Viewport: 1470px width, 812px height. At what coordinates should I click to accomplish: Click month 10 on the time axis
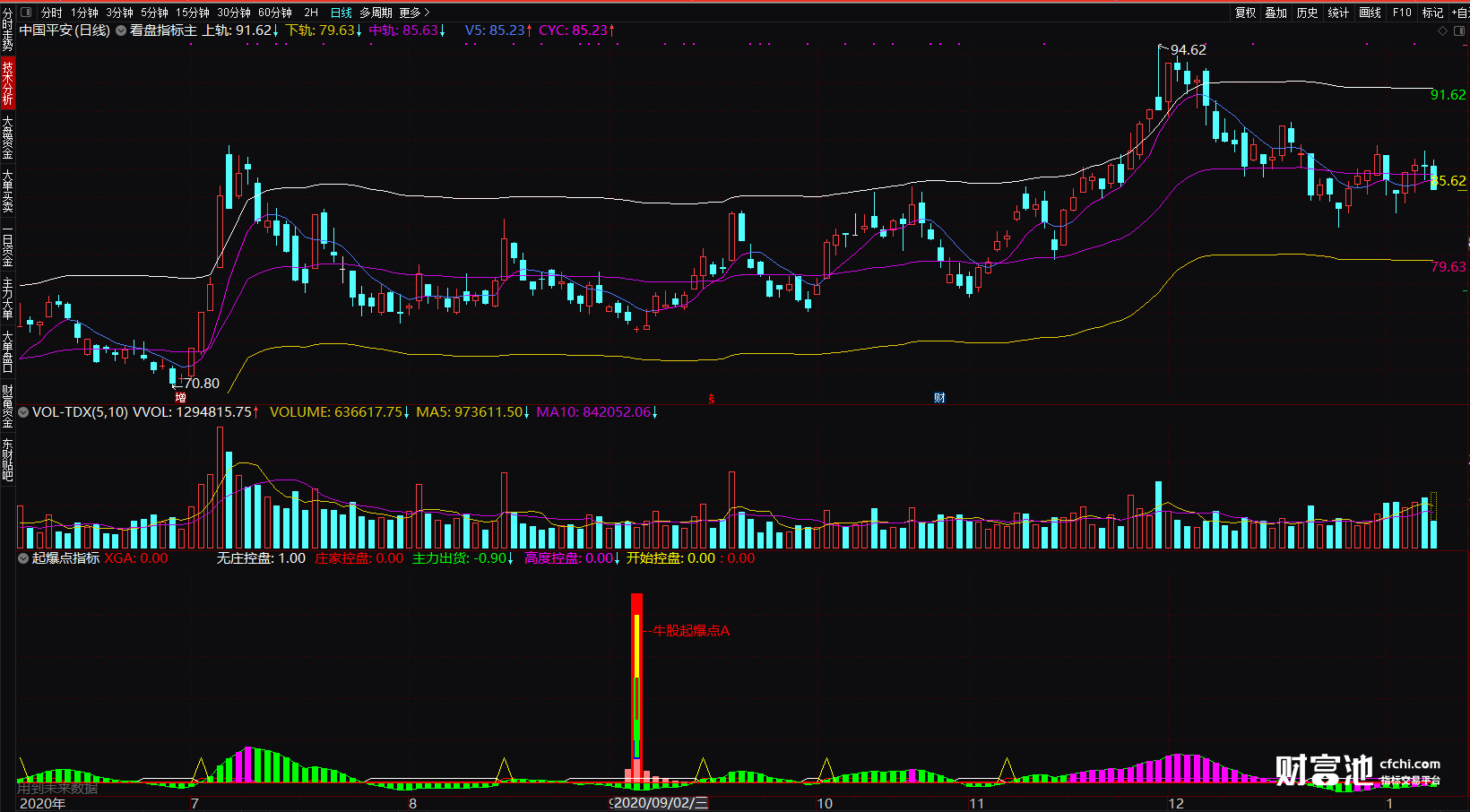point(825,803)
